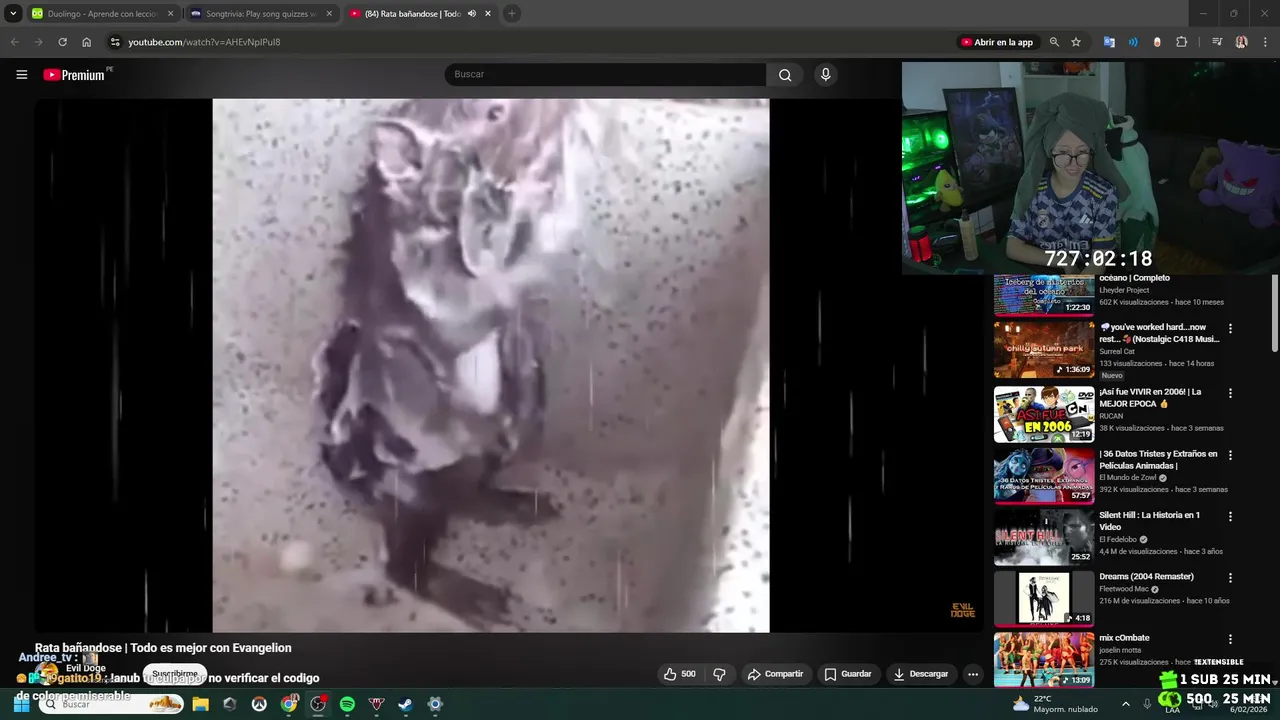The width and height of the screenshot is (1280, 720).
Task: Open Silent Hill: La Historia en 1 Video
Action: pos(1149,520)
